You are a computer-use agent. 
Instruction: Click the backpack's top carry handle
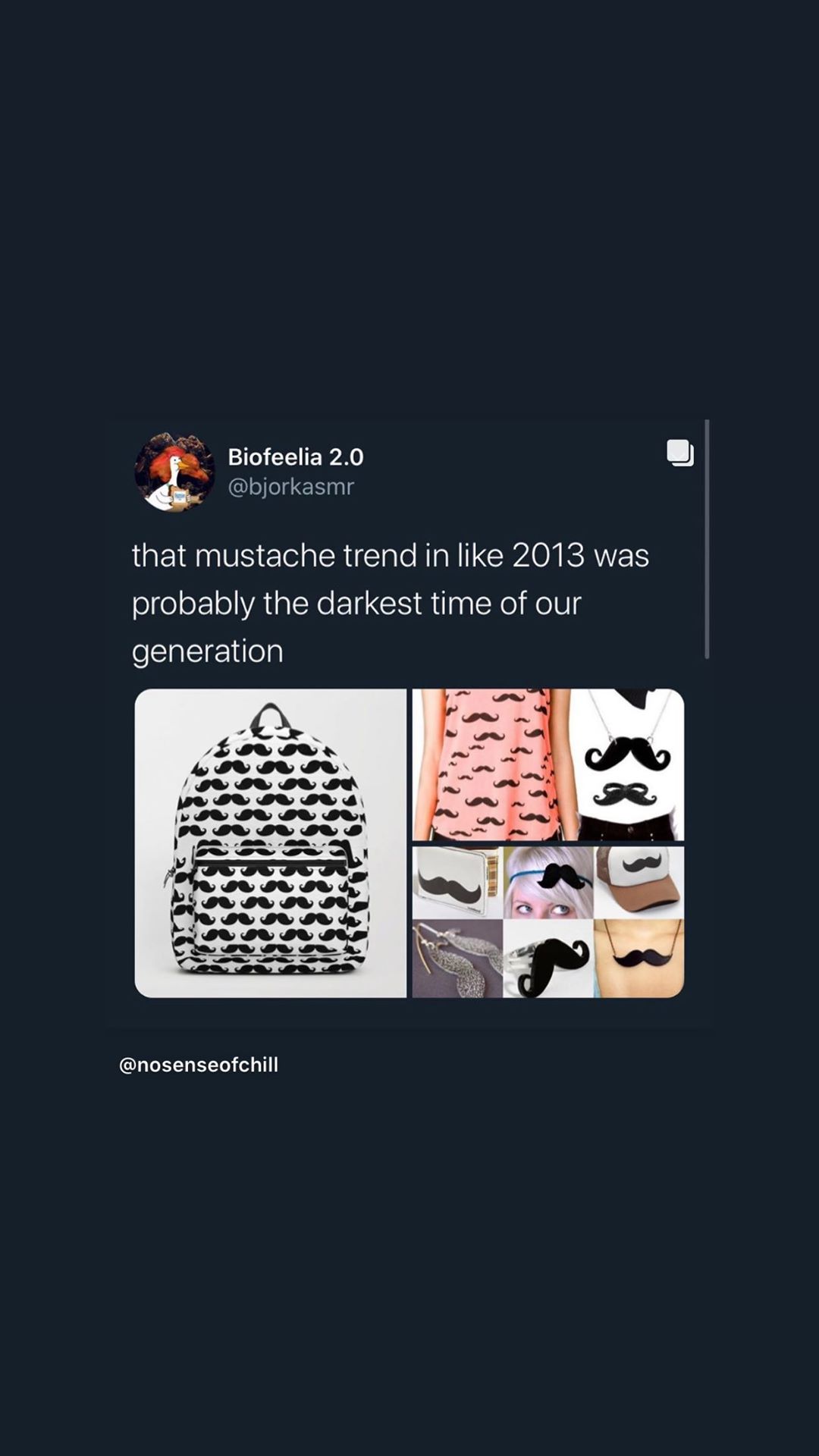[x=270, y=716]
